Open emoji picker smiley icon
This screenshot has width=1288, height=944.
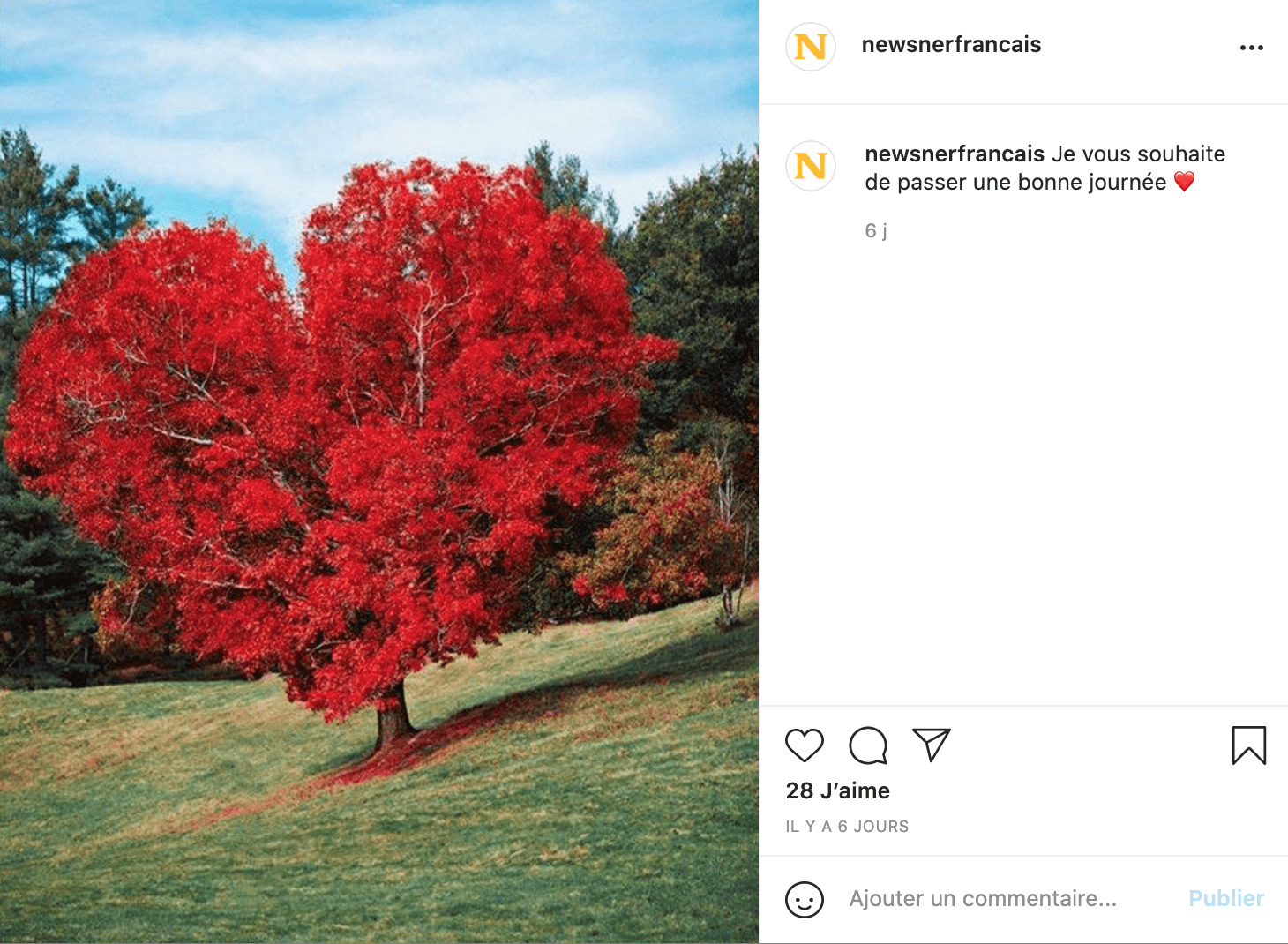[805, 900]
